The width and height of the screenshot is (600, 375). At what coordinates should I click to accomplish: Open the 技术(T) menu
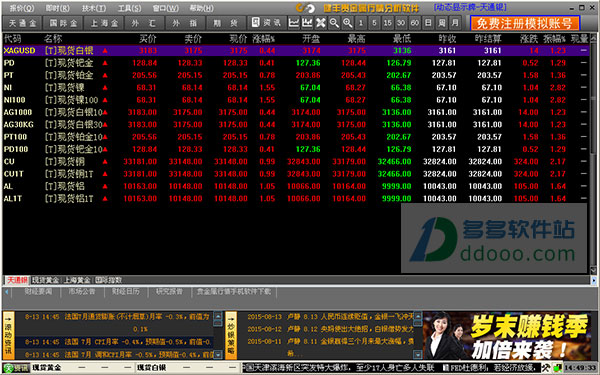tap(94, 8)
